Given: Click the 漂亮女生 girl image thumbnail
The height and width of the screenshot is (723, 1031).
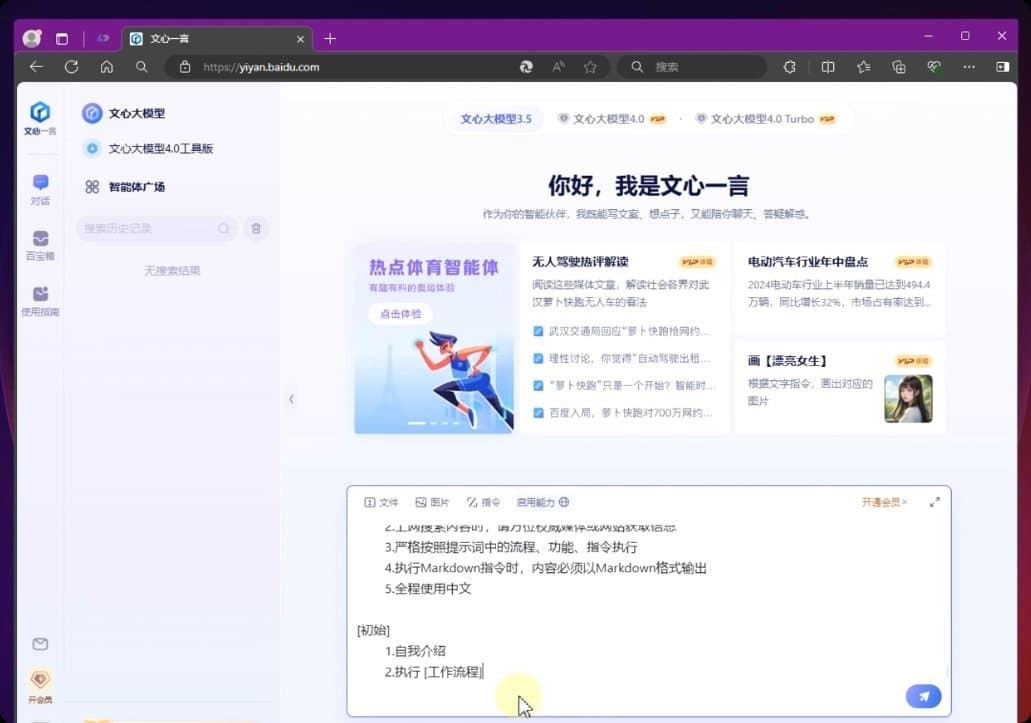Looking at the screenshot, I should (908, 398).
